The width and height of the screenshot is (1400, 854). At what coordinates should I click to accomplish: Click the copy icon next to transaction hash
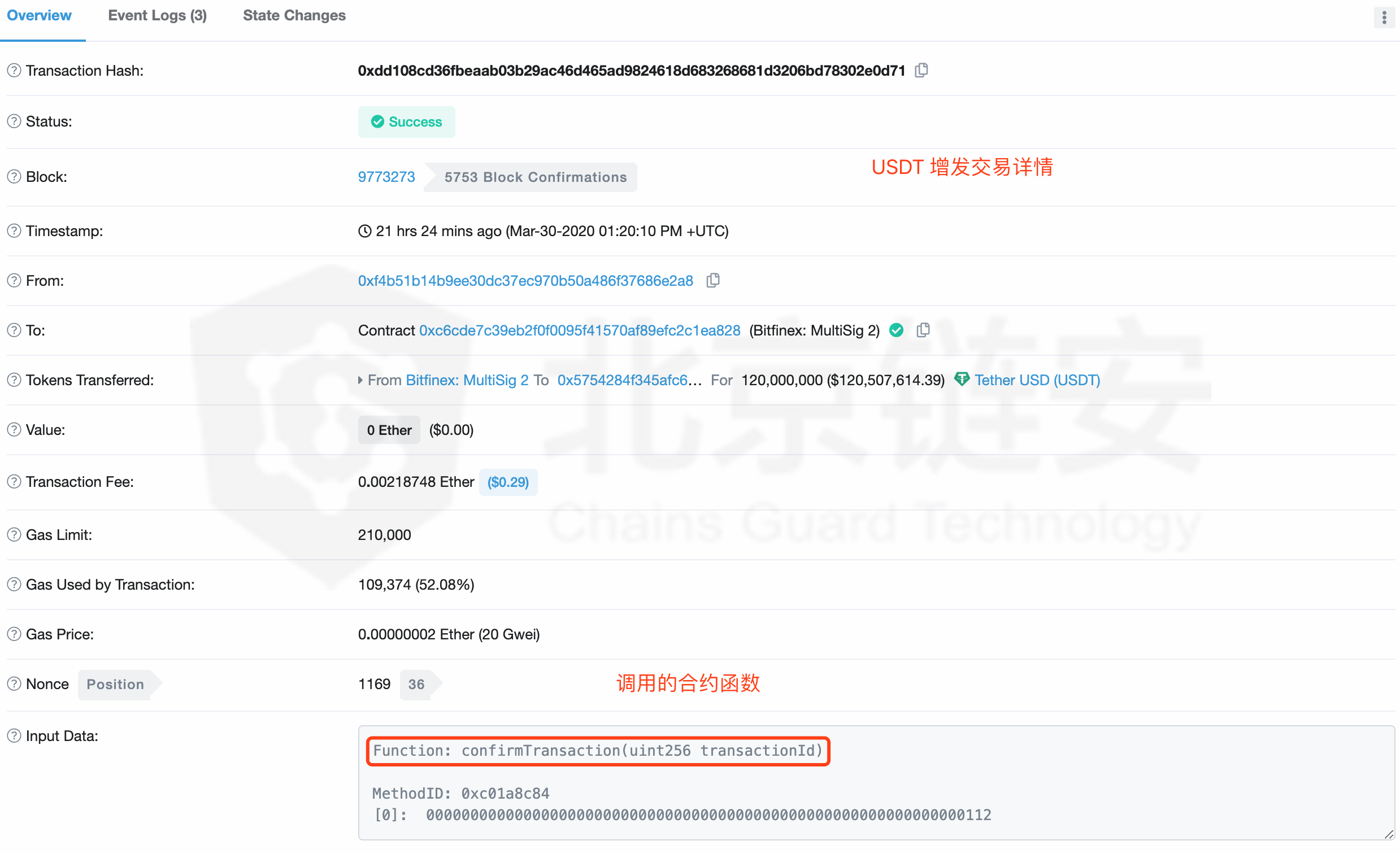(920, 70)
